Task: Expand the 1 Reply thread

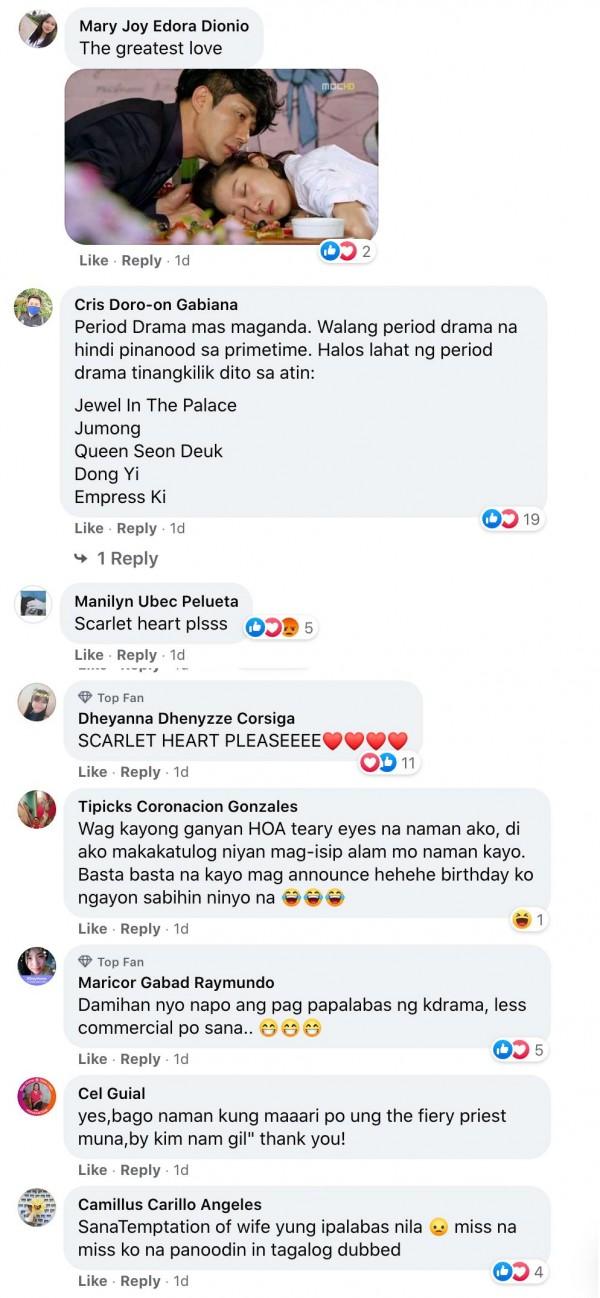Action: click(x=117, y=558)
